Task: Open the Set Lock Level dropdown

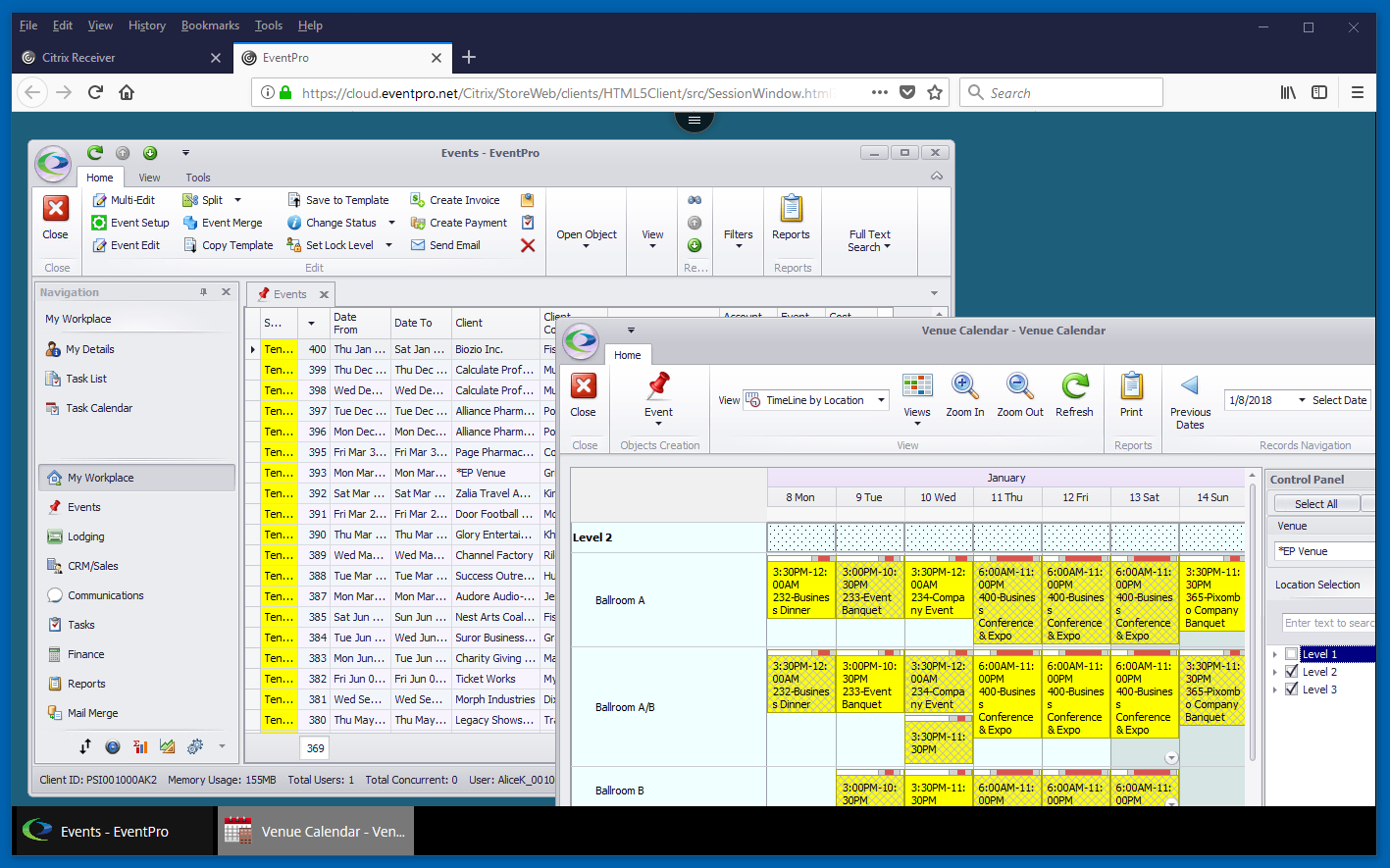Action: (x=388, y=245)
